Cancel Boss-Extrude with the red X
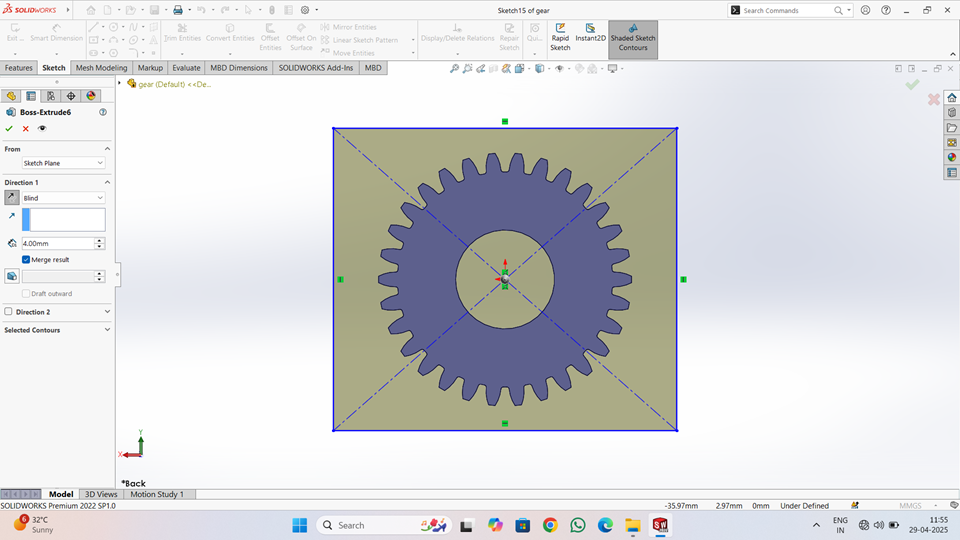The image size is (960, 540). click(25, 129)
